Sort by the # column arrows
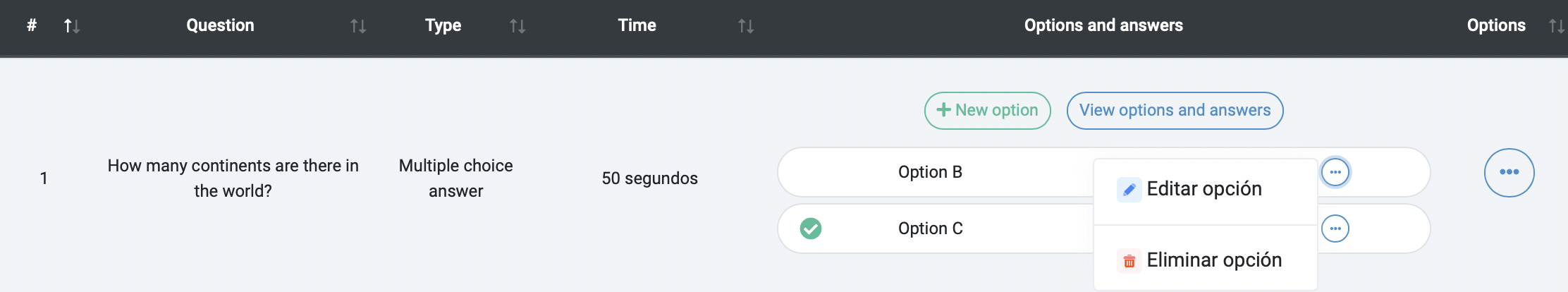Image resolution: width=1568 pixels, height=292 pixels. click(x=71, y=26)
